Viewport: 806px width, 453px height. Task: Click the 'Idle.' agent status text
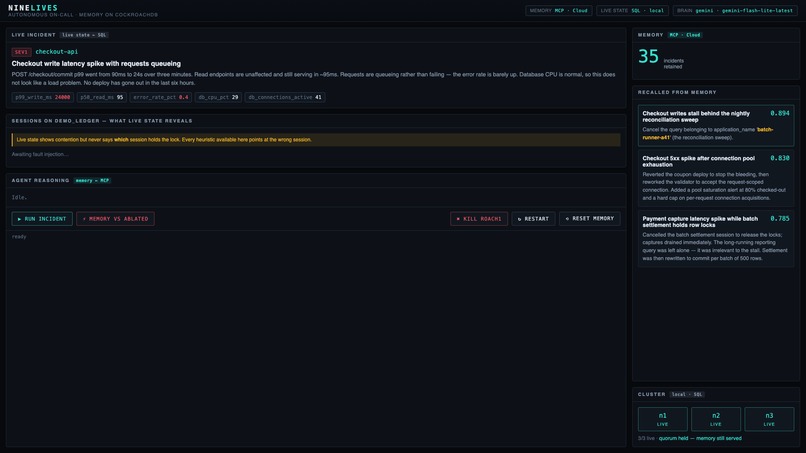20,197
